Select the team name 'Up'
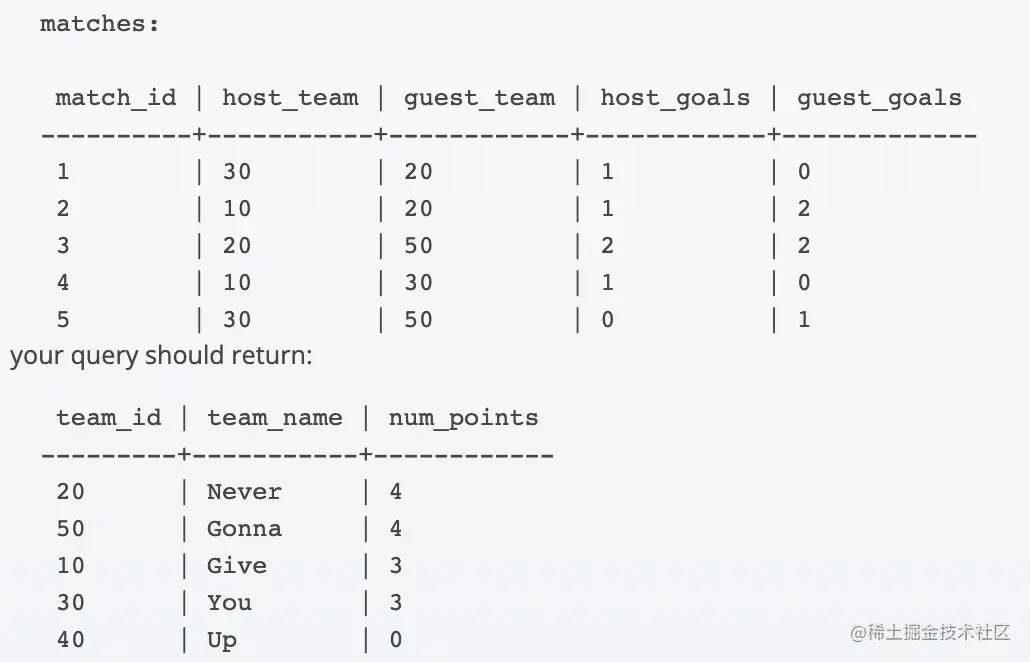Image resolution: width=1030 pixels, height=662 pixels. click(221, 640)
